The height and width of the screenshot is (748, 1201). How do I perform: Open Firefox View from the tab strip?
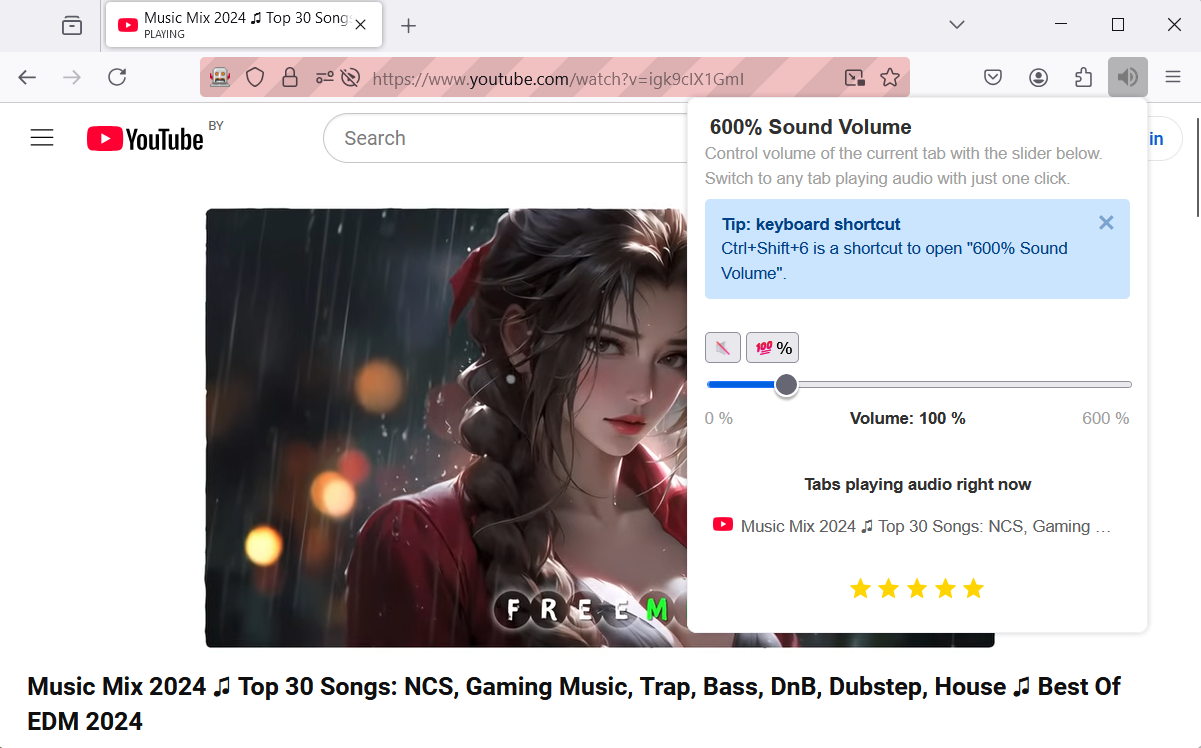click(x=72, y=25)
